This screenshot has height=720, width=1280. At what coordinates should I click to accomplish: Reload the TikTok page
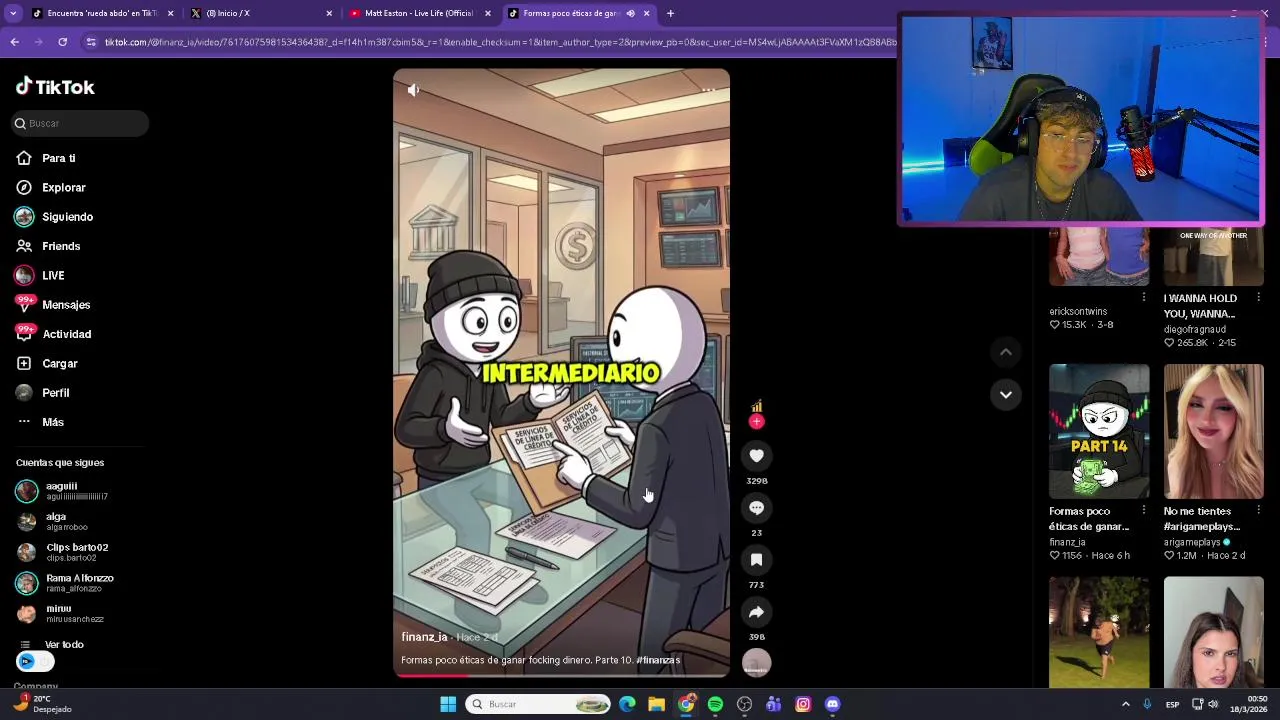(62, 42)
